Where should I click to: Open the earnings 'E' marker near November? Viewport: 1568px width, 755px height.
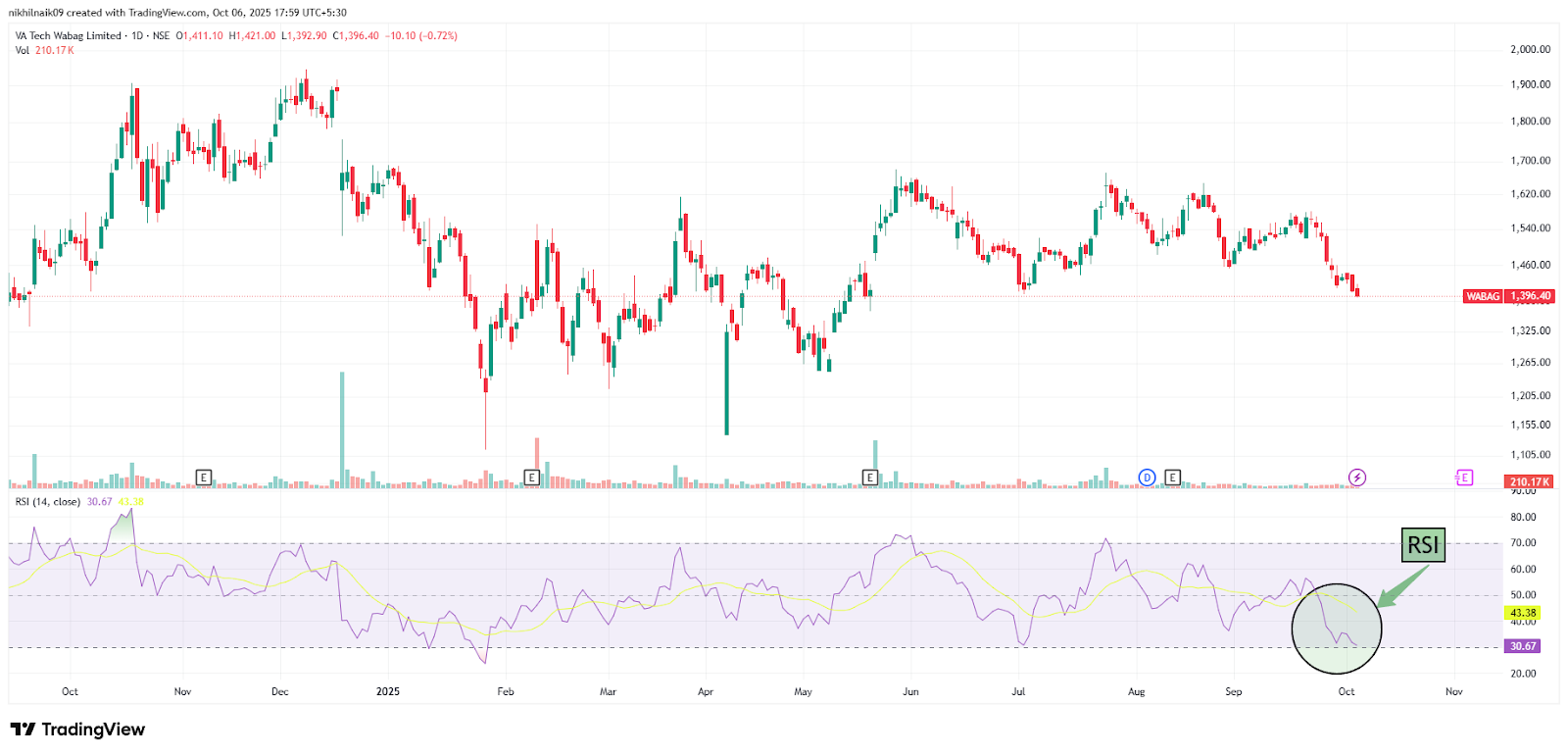[x=204, y=478]
